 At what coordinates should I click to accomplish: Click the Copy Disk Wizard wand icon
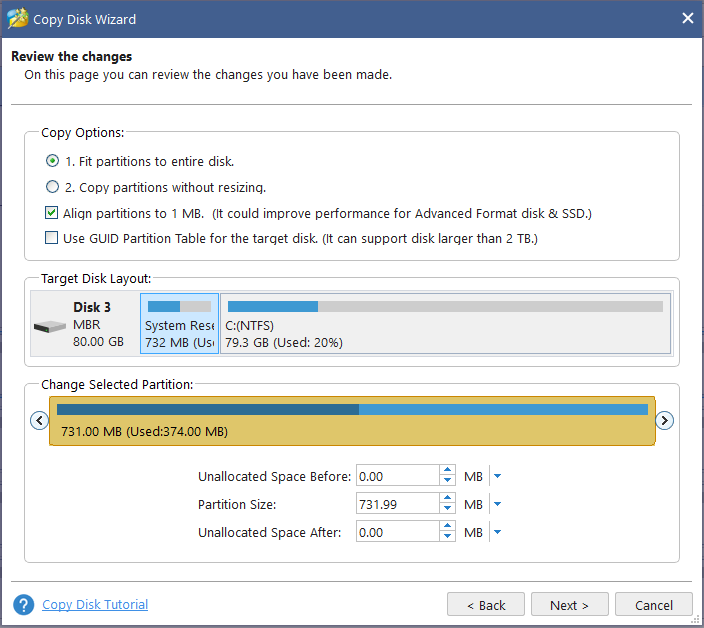coord(18,19)
